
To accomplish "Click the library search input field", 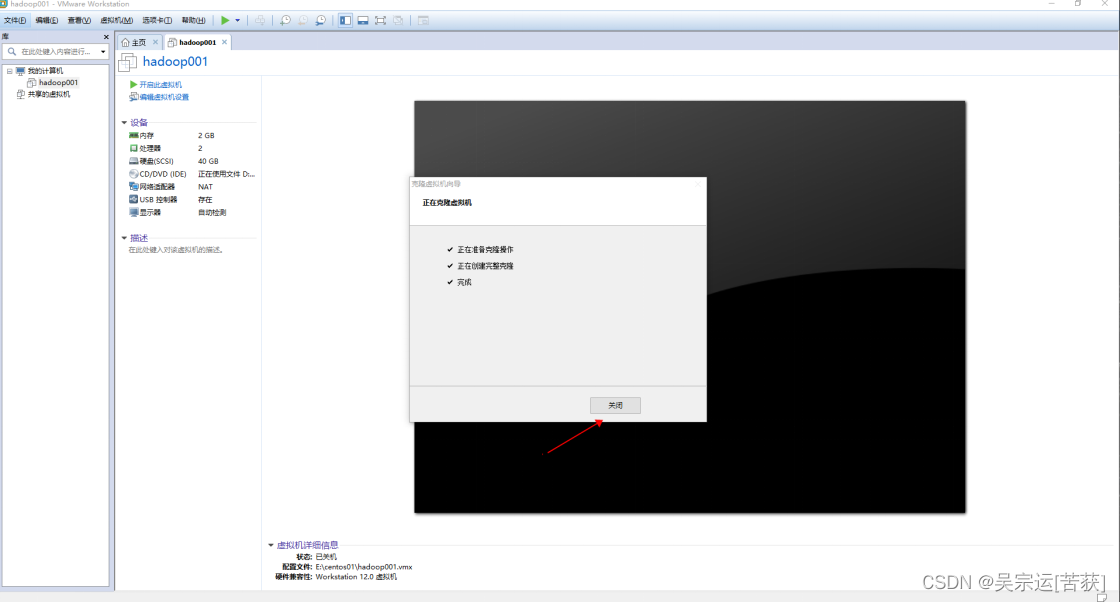I will pyautogui.click(x=54, y=51).
